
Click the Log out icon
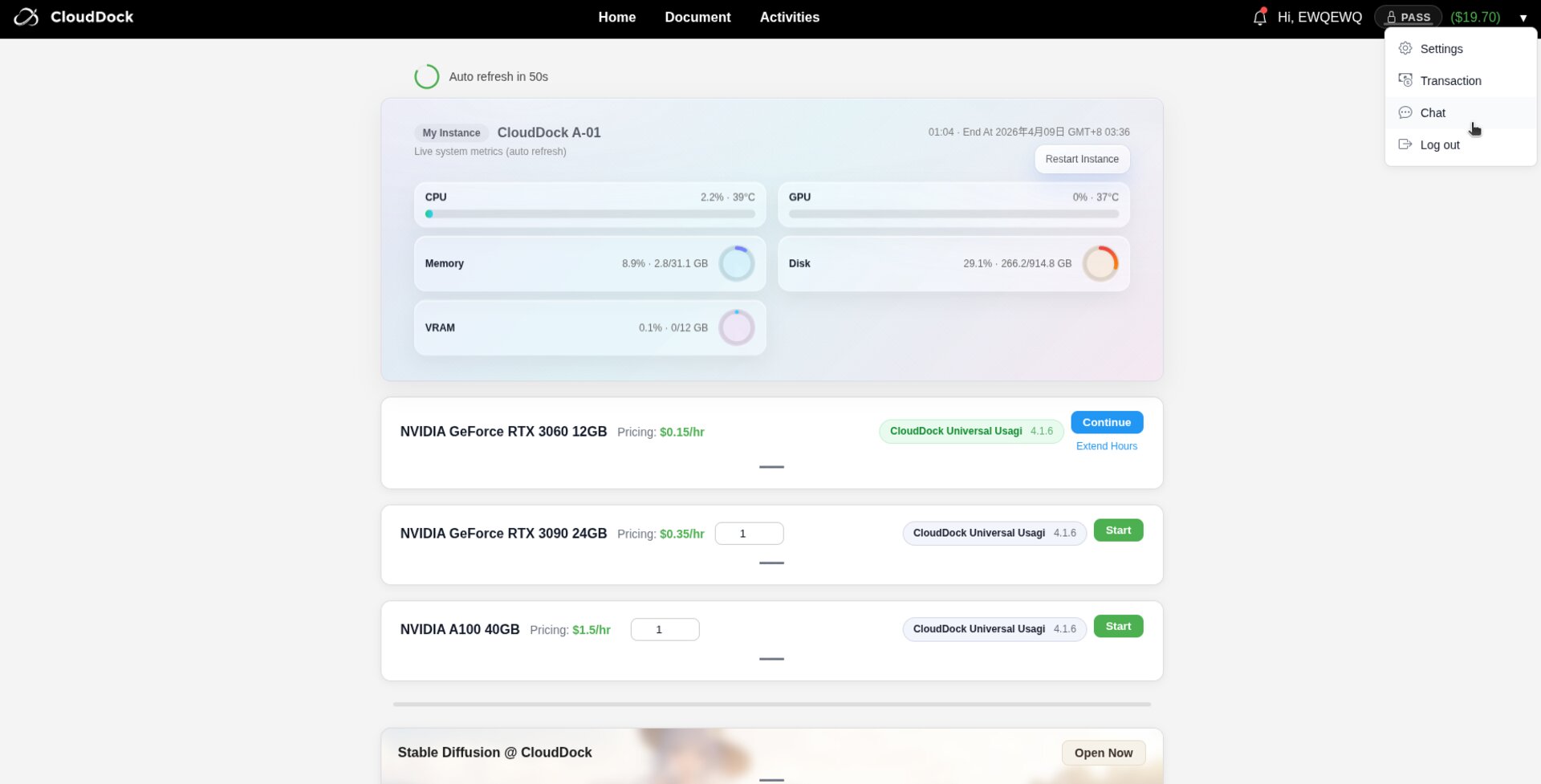(x=1405, y=144)
